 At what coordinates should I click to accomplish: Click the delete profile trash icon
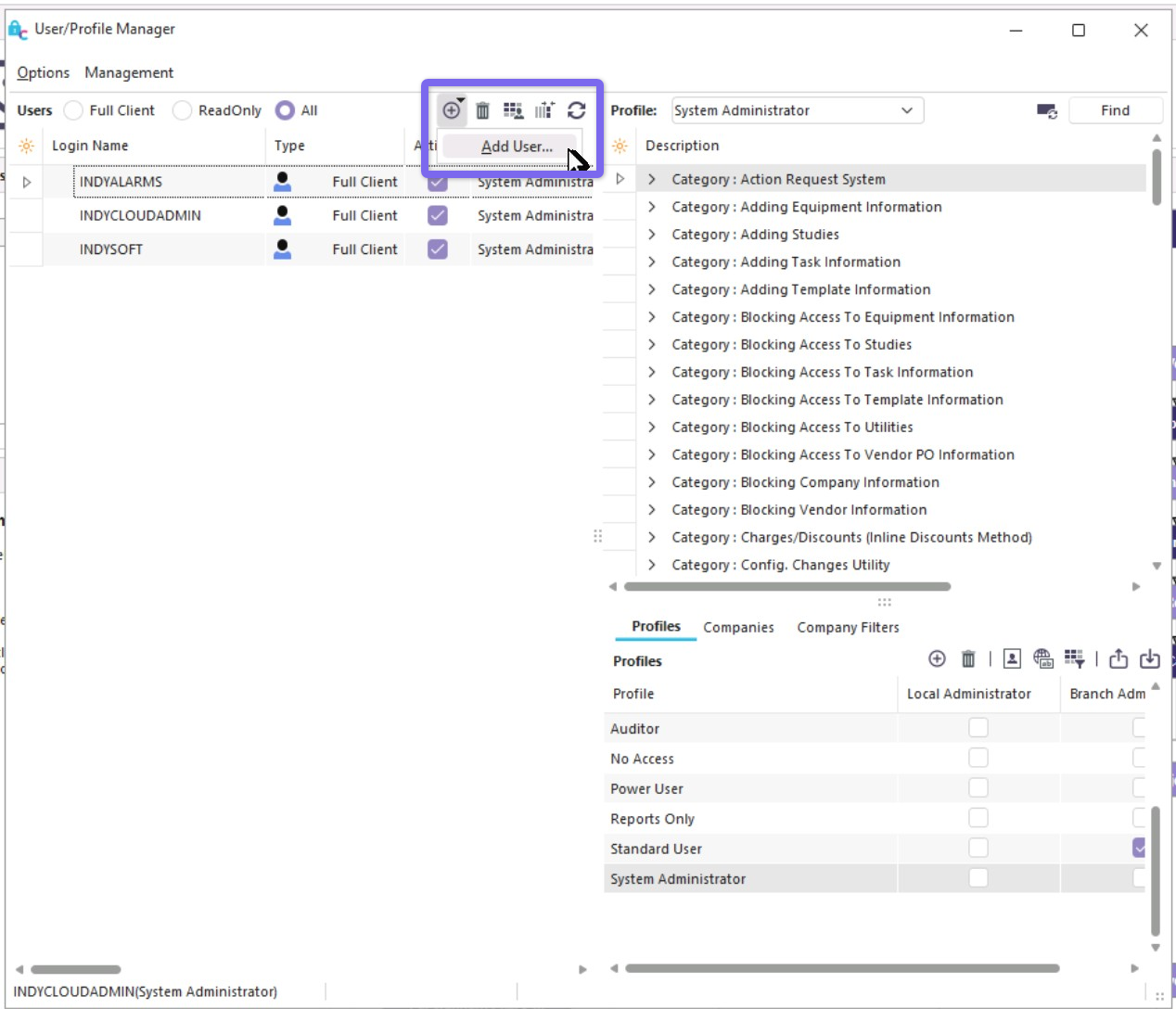tap(968, 658)
